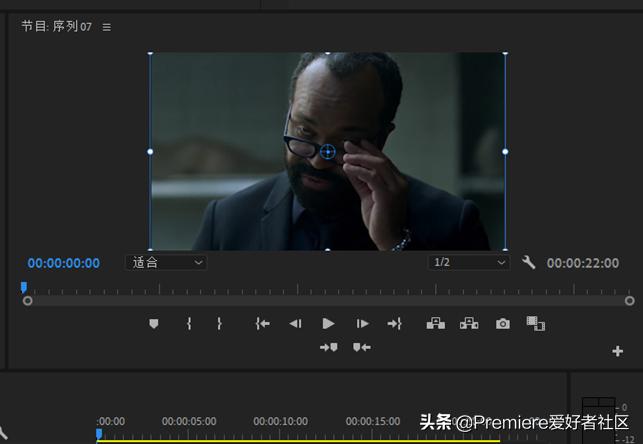This screenshot has height=444, width=643.
Task: Open the 1/2 playback resolution dropdown
Action: pyautogui.click(x=469, y=262)
